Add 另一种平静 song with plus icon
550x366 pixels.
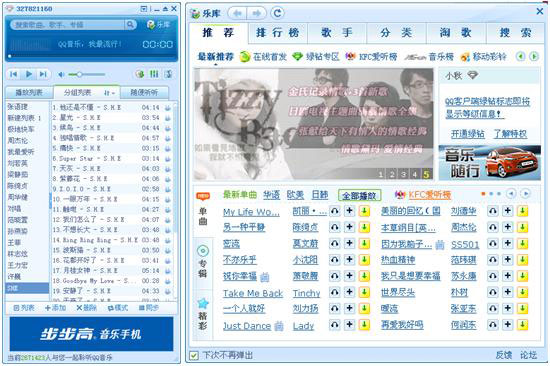click(x=349, y=227)
